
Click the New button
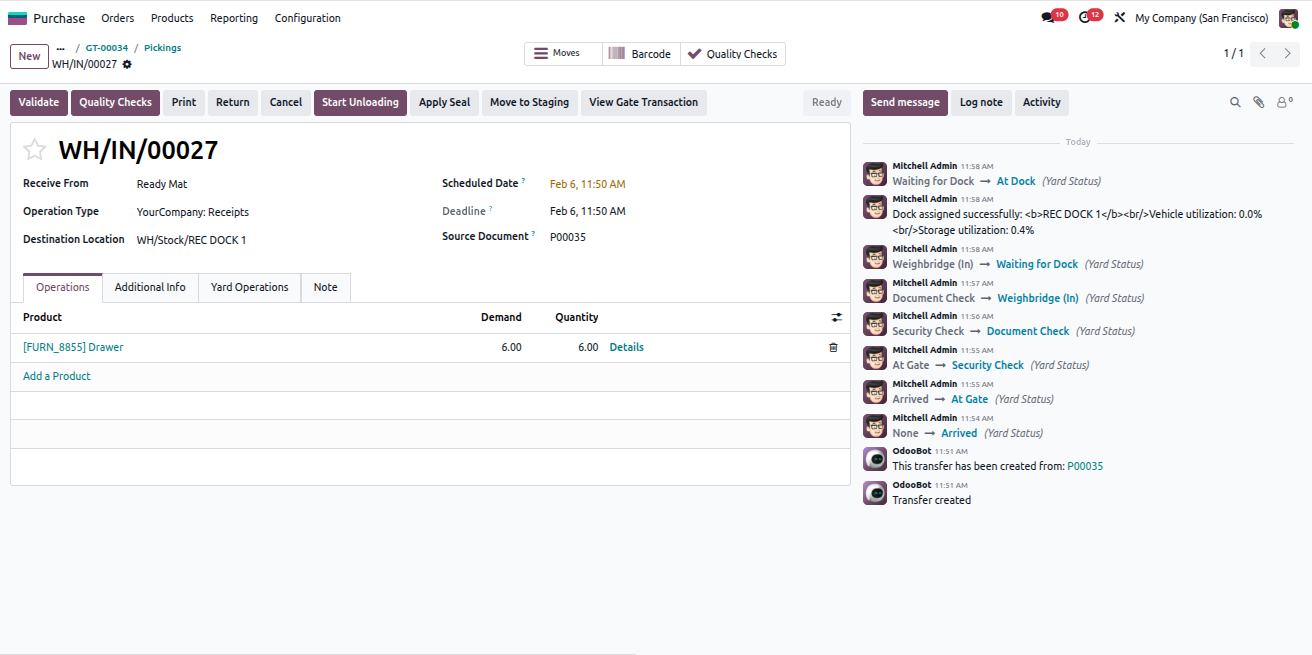(30, 56)
